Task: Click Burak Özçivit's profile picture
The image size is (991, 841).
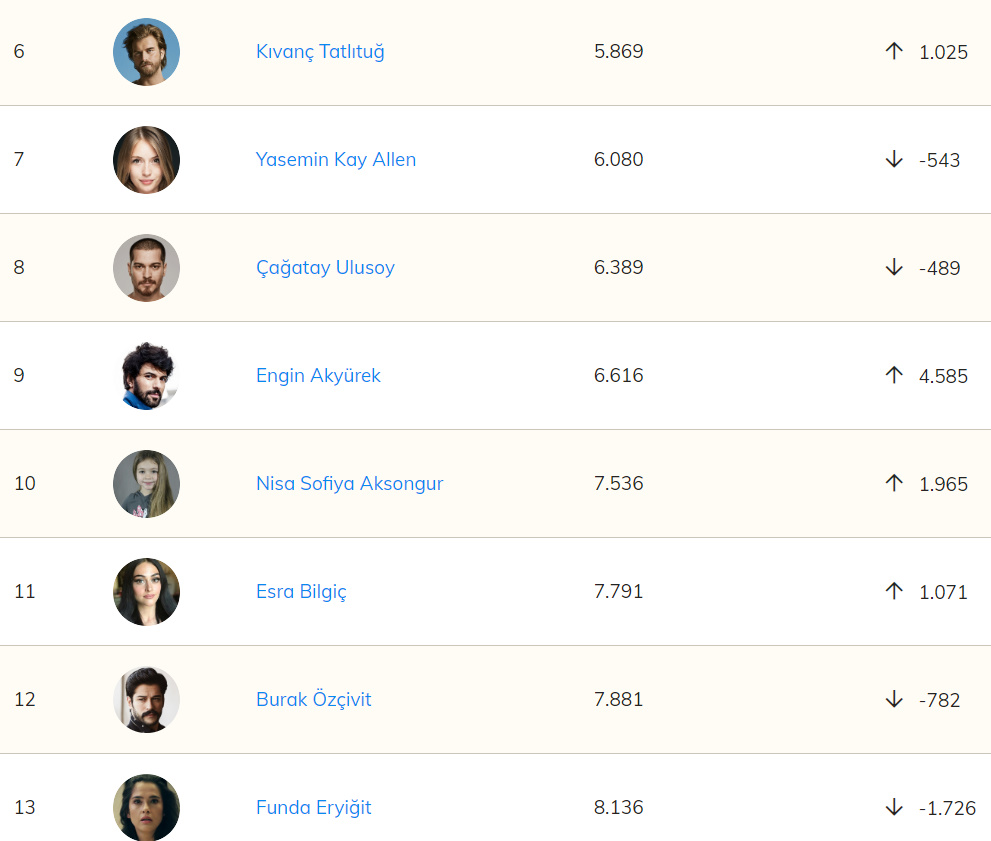Action: [x=147, y=700]
